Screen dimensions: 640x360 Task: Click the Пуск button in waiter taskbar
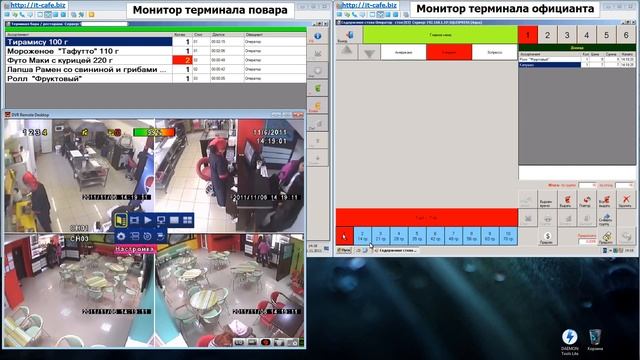[x=344, y=250]
